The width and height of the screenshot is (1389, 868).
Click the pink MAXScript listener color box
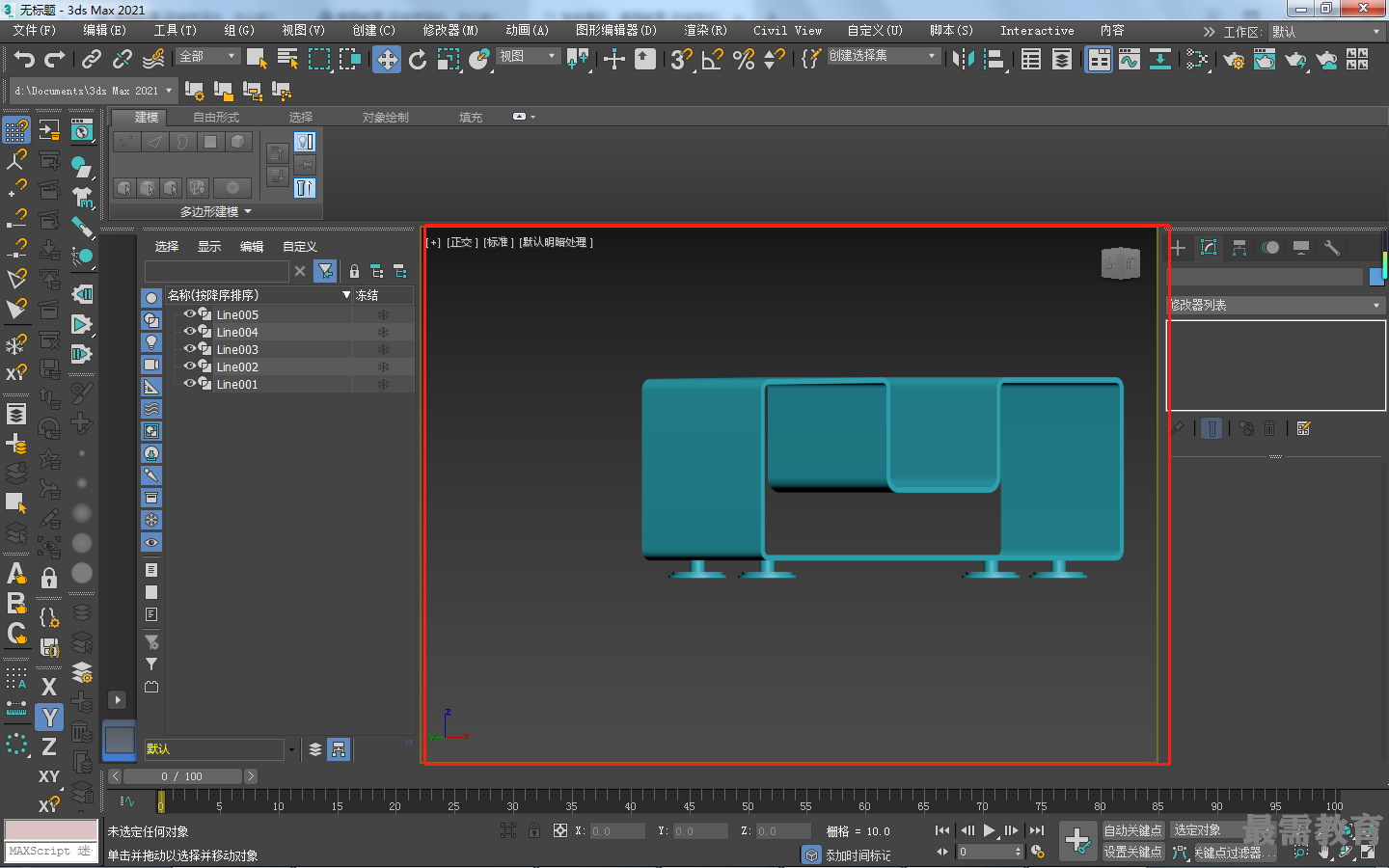(x=51, y=830)
